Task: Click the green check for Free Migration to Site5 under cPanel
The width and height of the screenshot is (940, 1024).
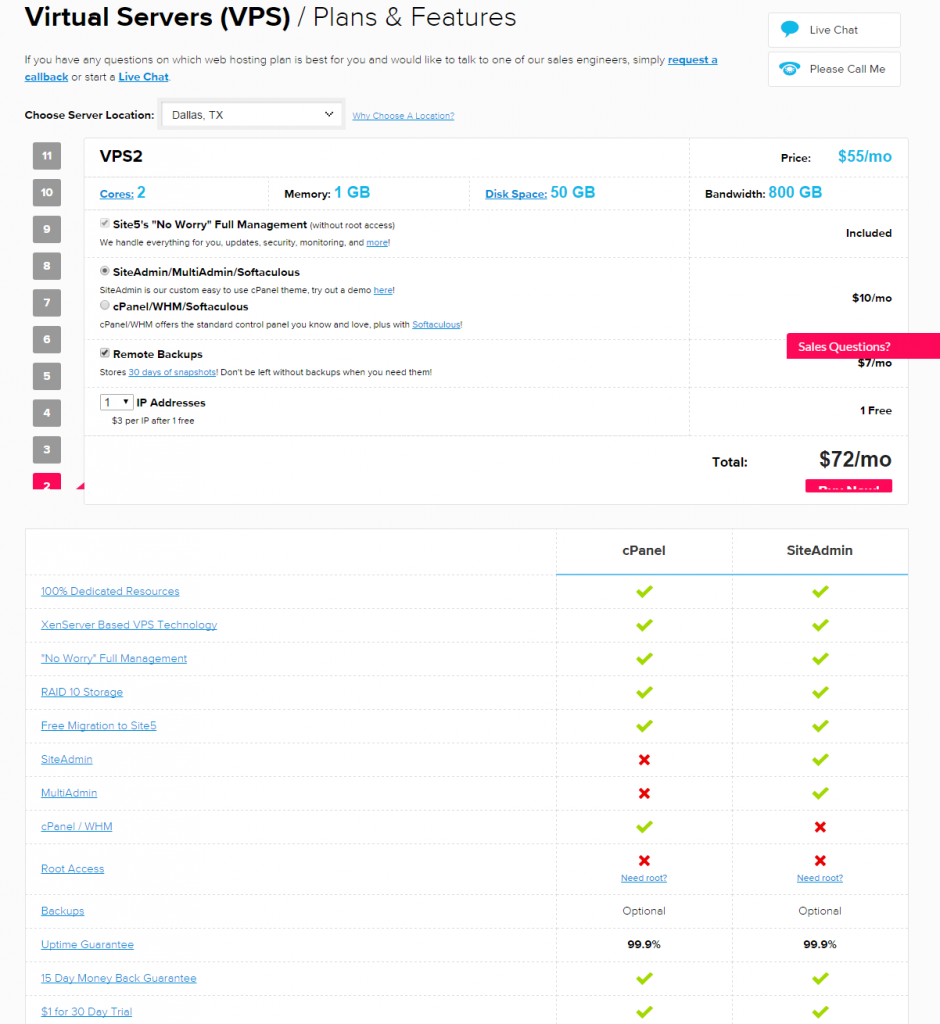Action: click(x=643, y=726)
